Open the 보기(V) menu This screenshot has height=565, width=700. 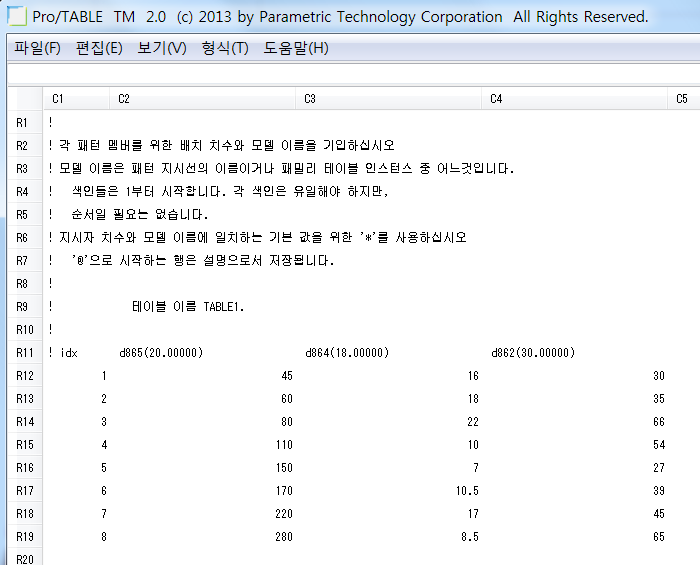pos(162,48)
